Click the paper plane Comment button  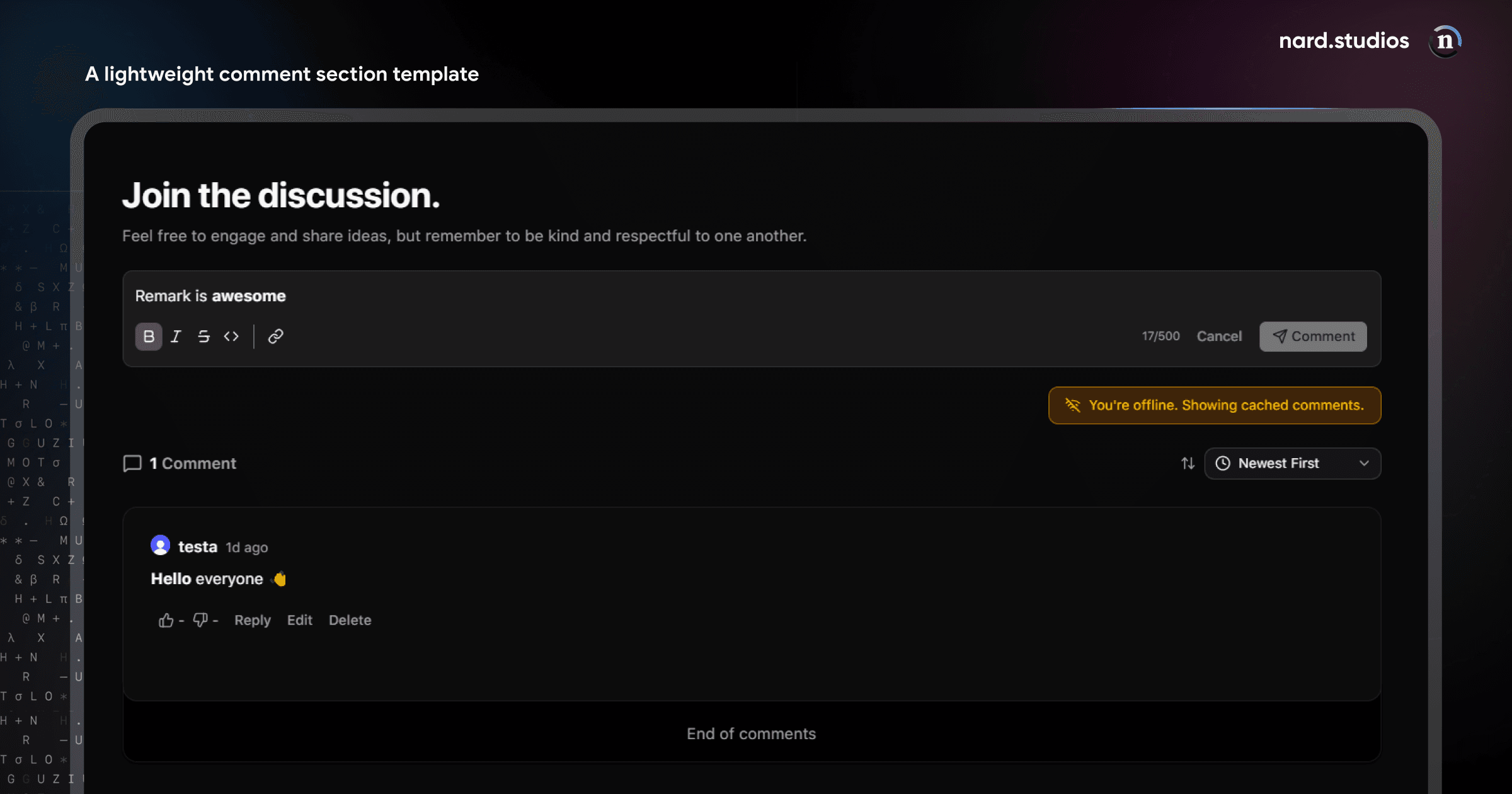tap(1313, 337)
